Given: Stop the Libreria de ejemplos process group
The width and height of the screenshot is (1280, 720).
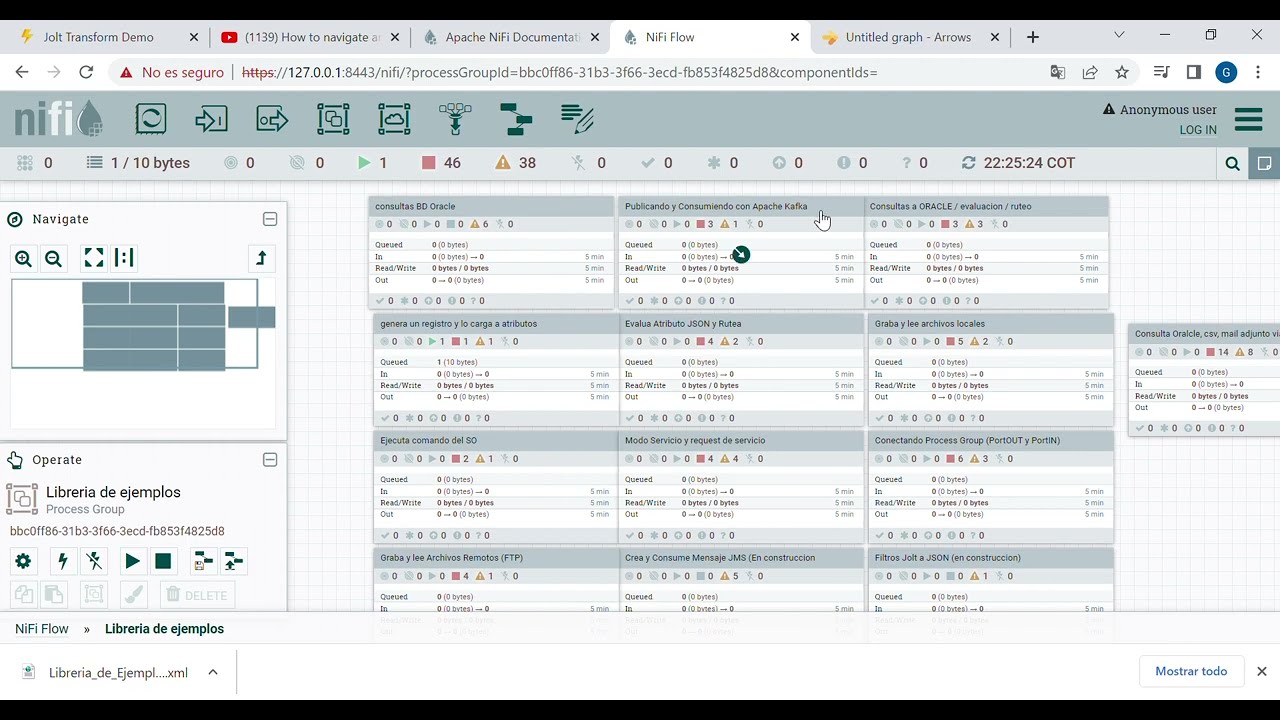Looking at the screenshot, I should (163, 562).
